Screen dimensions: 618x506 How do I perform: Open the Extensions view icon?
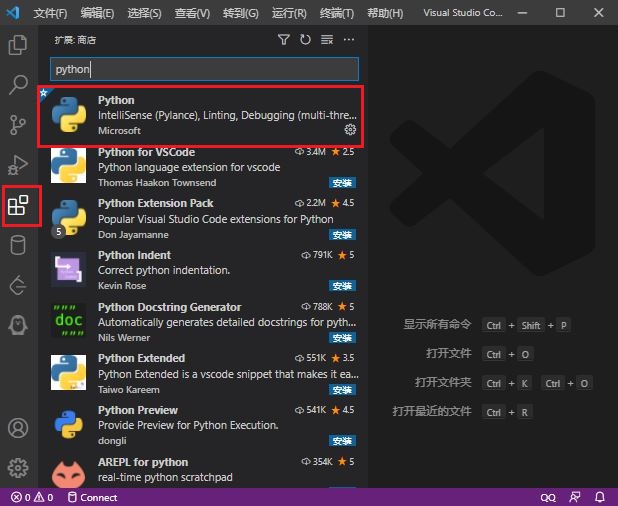pos(18,205)
